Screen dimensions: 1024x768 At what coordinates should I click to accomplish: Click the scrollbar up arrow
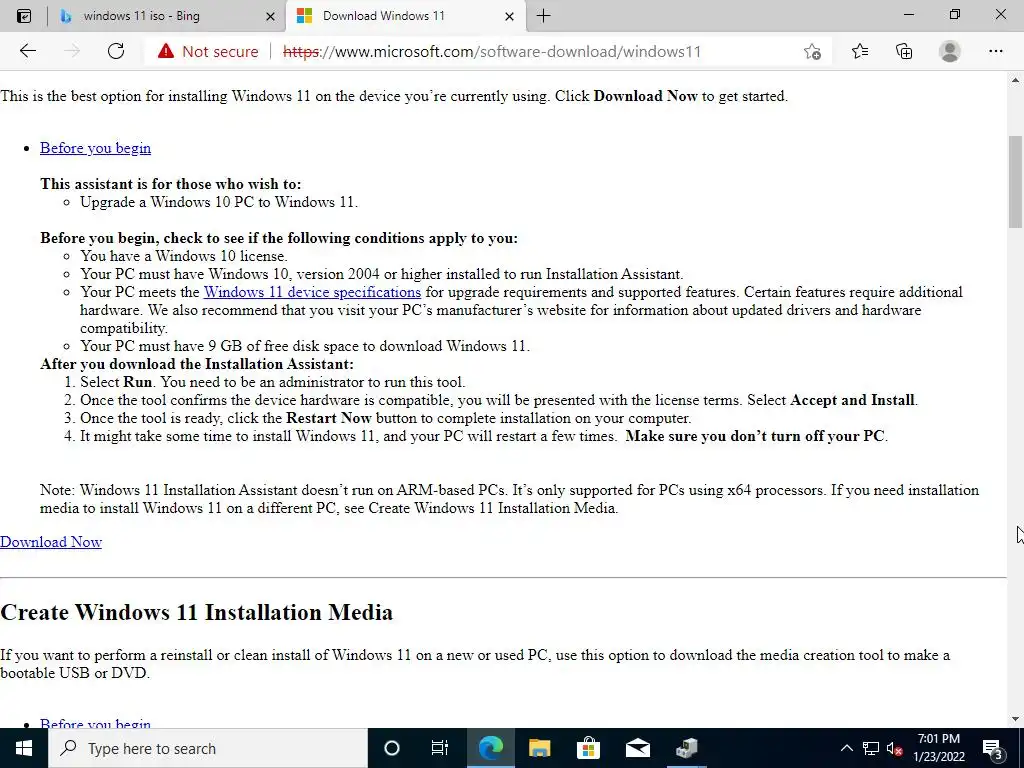coord(1015,80)
